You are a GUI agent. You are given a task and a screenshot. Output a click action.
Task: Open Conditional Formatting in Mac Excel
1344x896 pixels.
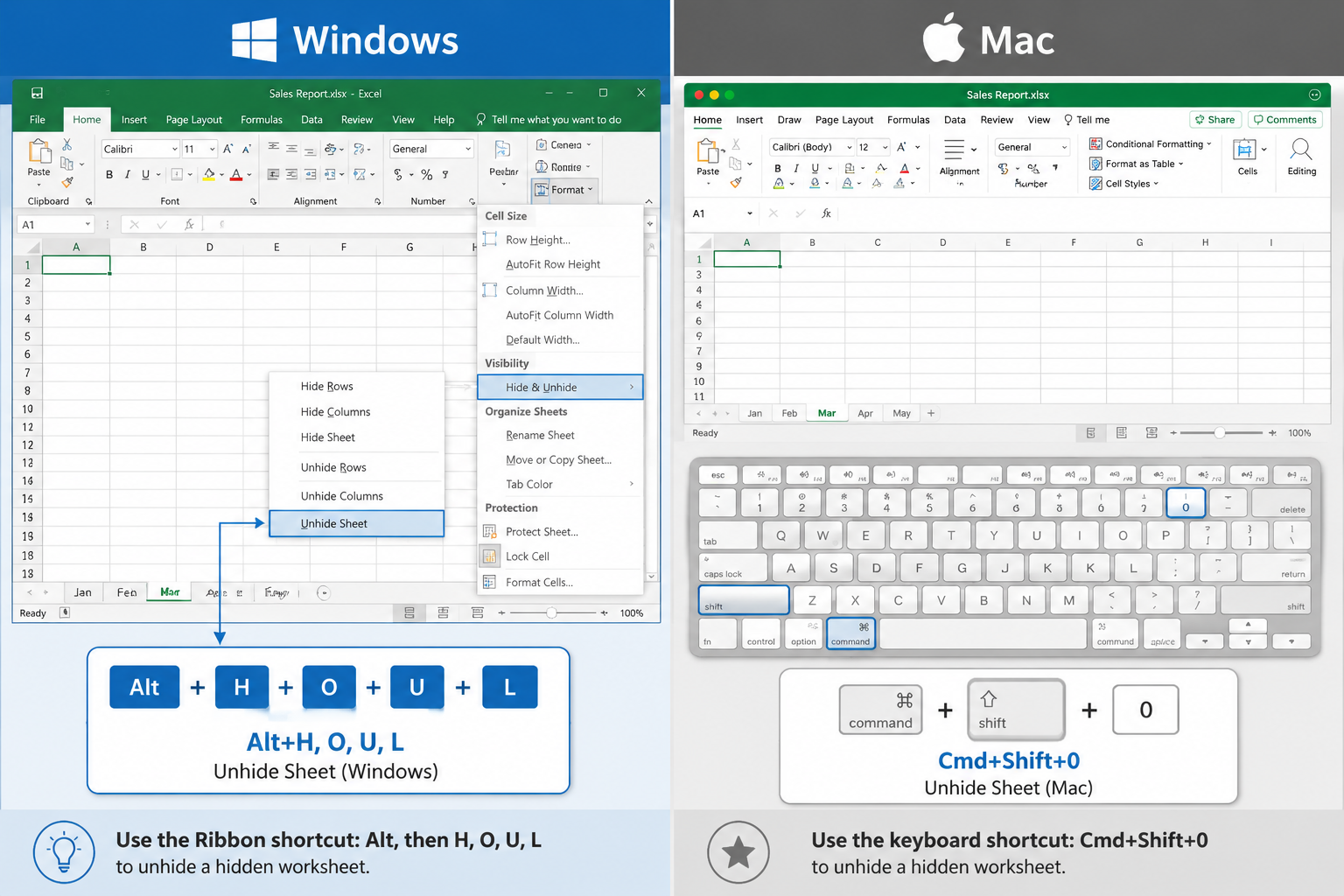point(1151,143)
